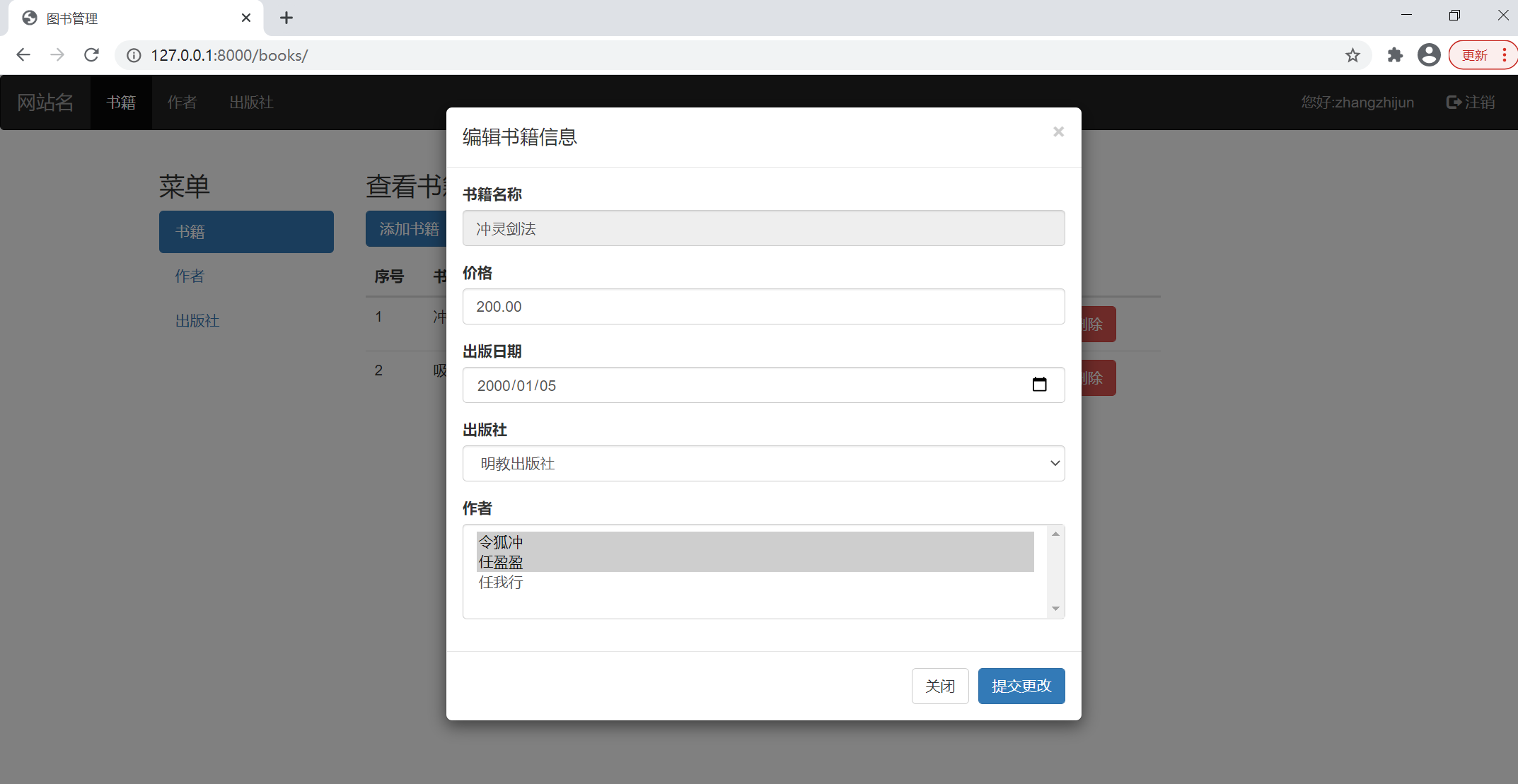
Task: Open the browser extensions puzzle icon
Action: [x=1395, y=55]
